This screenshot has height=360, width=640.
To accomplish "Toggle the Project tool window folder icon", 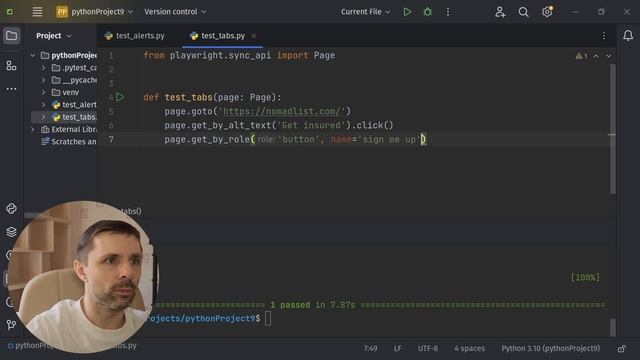I will [11, 36].
